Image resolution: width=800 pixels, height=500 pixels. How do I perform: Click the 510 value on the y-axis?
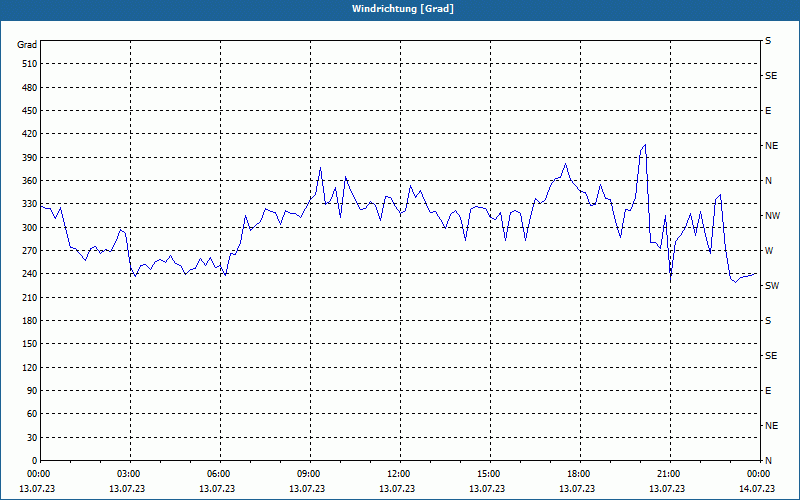29,64
